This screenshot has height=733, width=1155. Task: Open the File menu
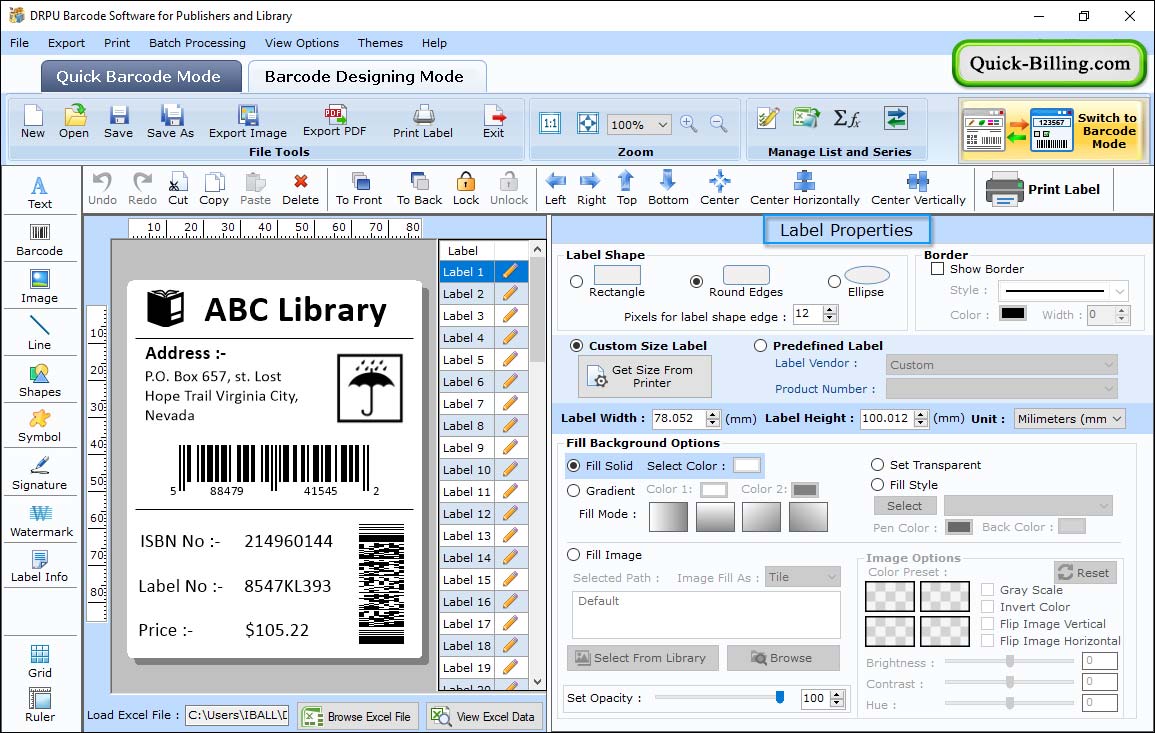(x=20, y=43)
